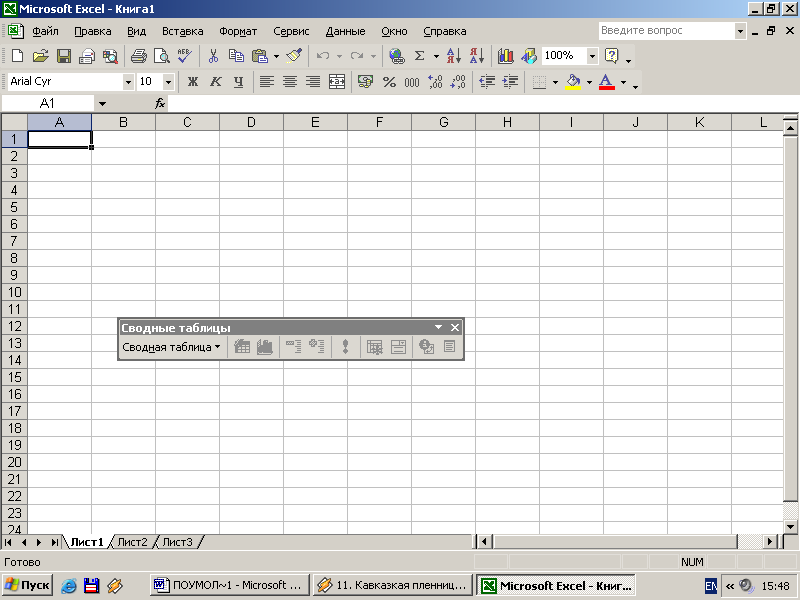The image size is (800, 600).
Task: Open Print Preview from the toolbar
Action: 162,56
